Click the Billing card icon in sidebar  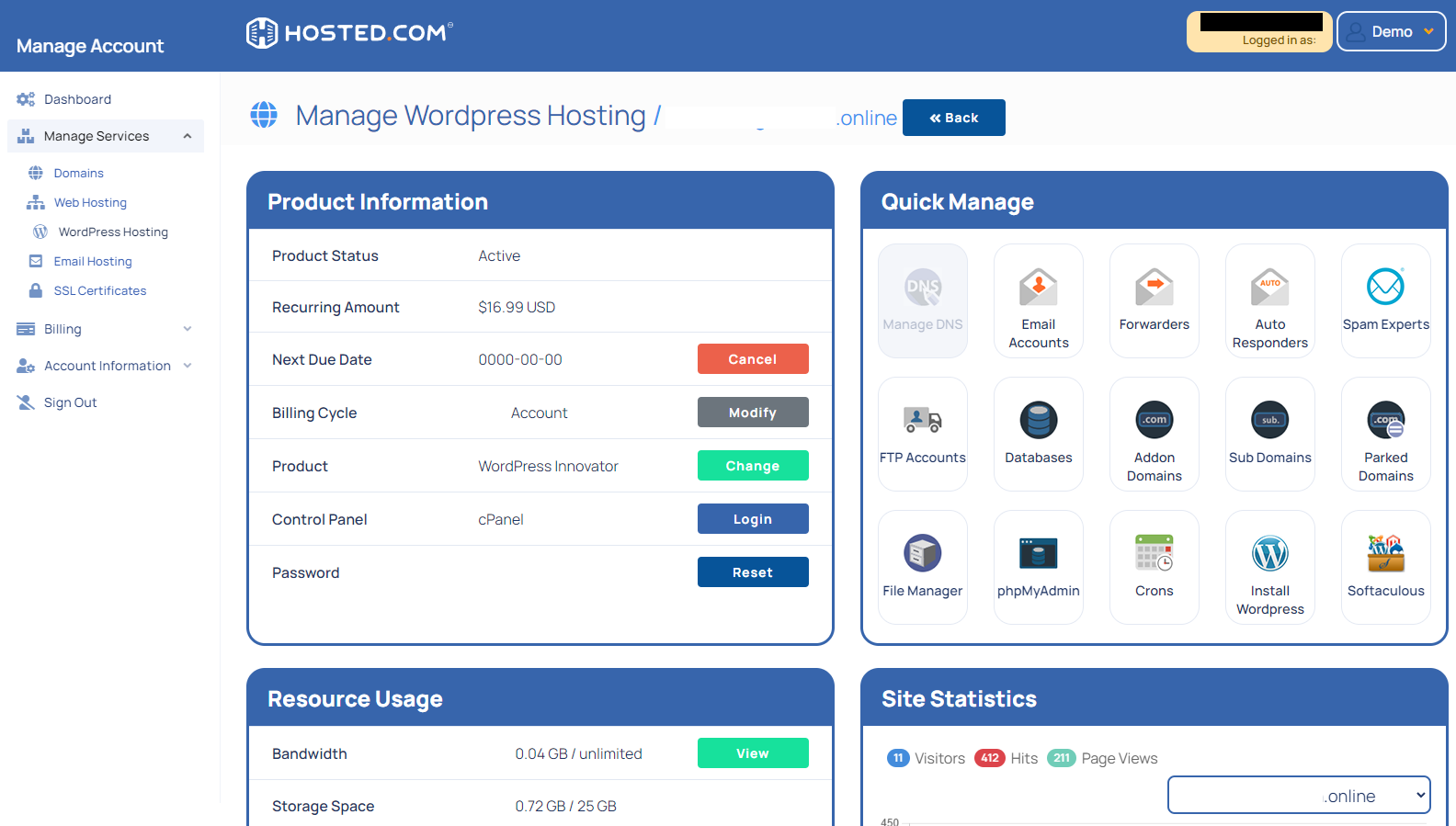tap(26, 329)
